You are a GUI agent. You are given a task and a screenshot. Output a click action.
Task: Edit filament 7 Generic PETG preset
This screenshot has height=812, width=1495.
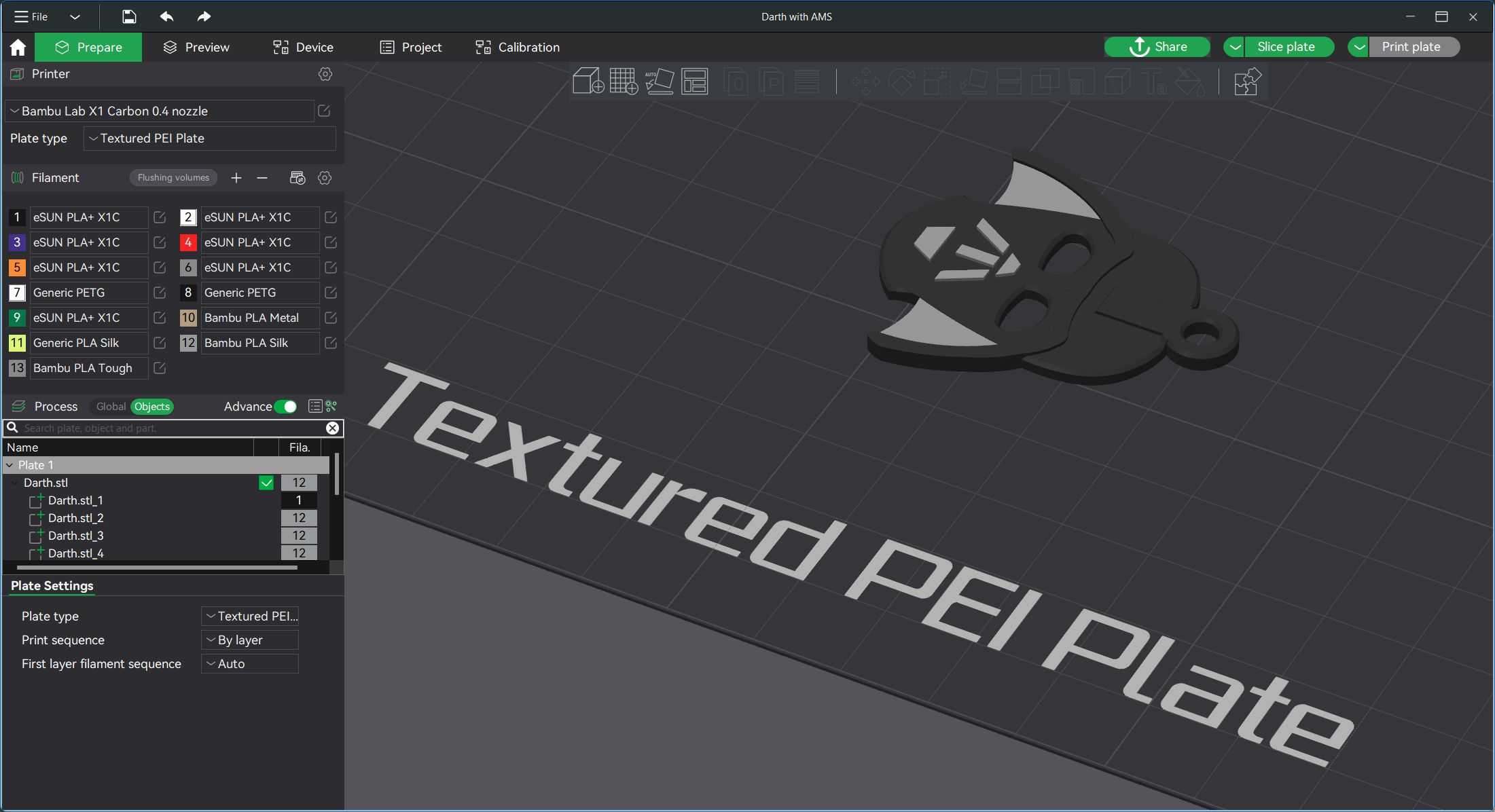tap(160, 293)
